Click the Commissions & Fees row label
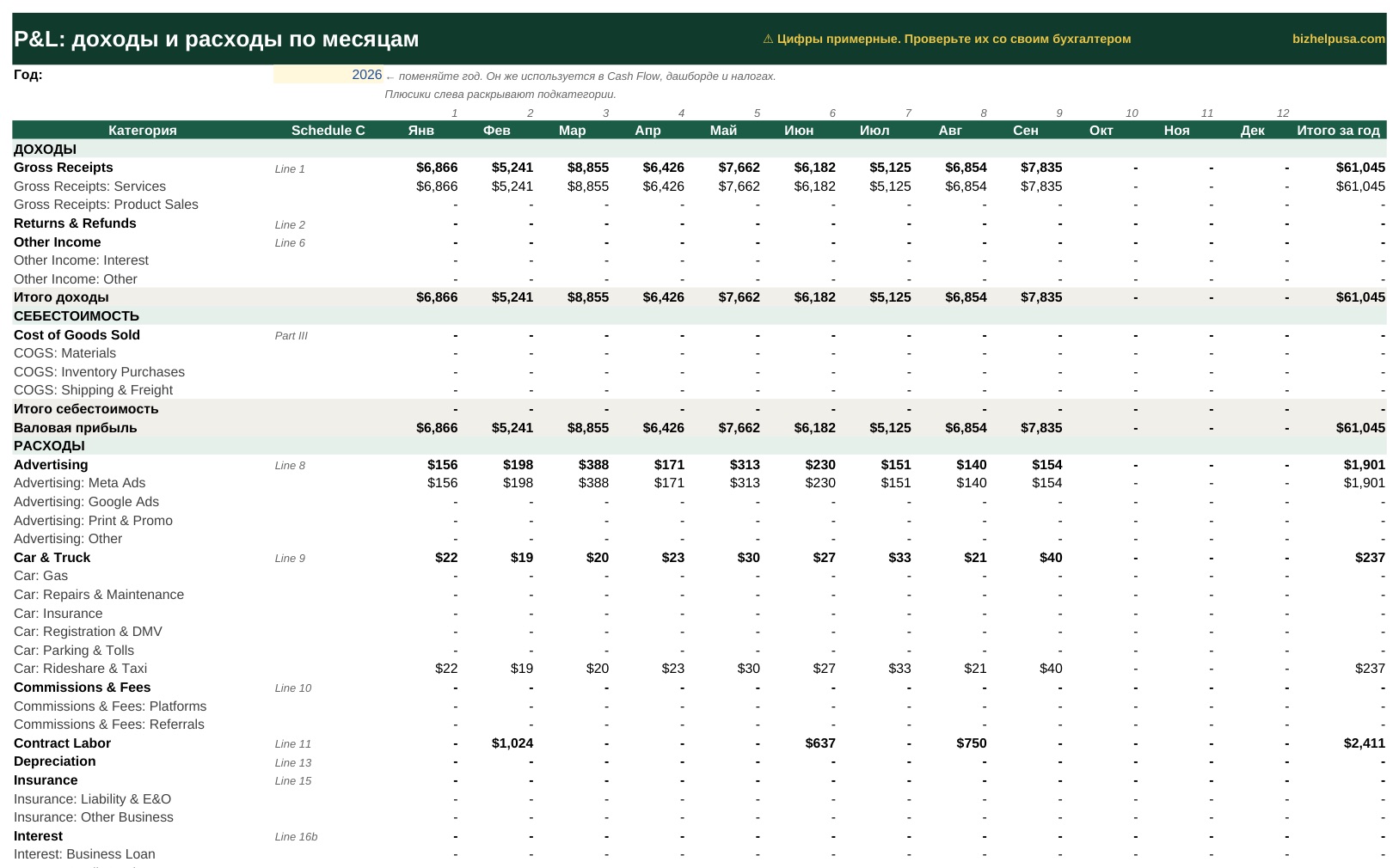This screenshot has height=868, width=1399. click(x=82, y=688)
